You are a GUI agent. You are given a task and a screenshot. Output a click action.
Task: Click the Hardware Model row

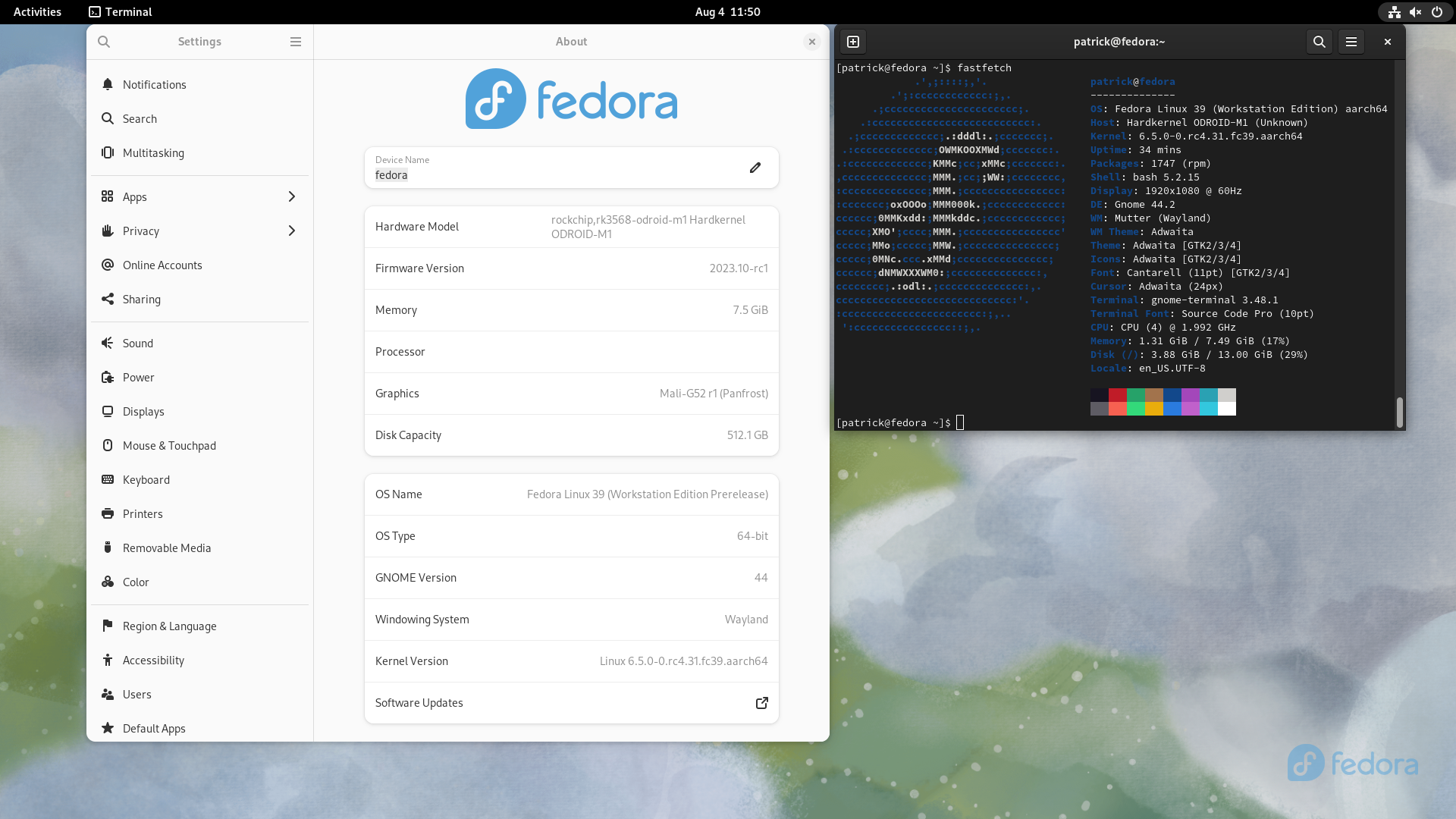(x=572, y=227)
